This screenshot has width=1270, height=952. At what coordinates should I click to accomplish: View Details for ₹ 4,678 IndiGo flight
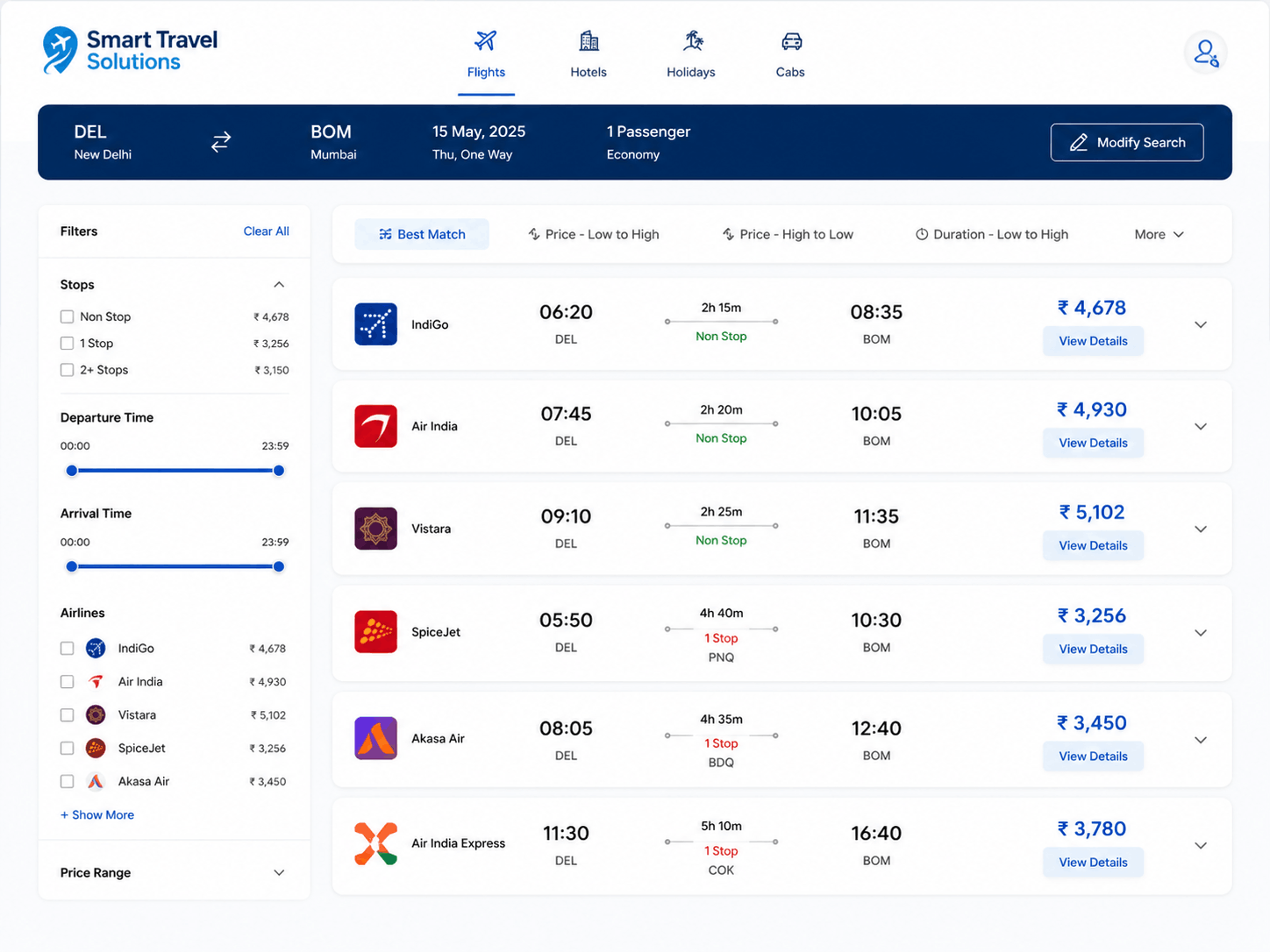pyautogui.click(x=1093, y=341)
